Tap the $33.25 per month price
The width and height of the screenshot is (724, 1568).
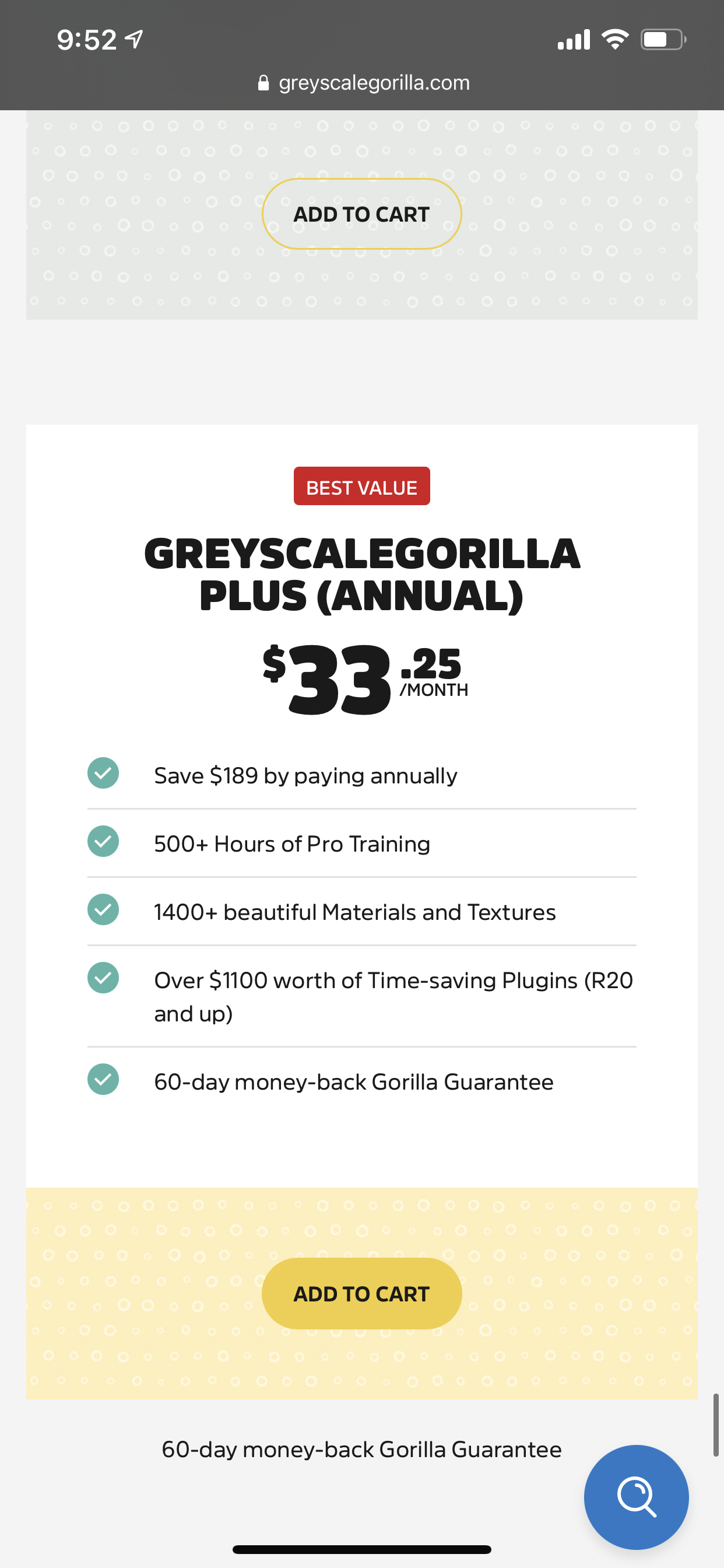point(365,680)
